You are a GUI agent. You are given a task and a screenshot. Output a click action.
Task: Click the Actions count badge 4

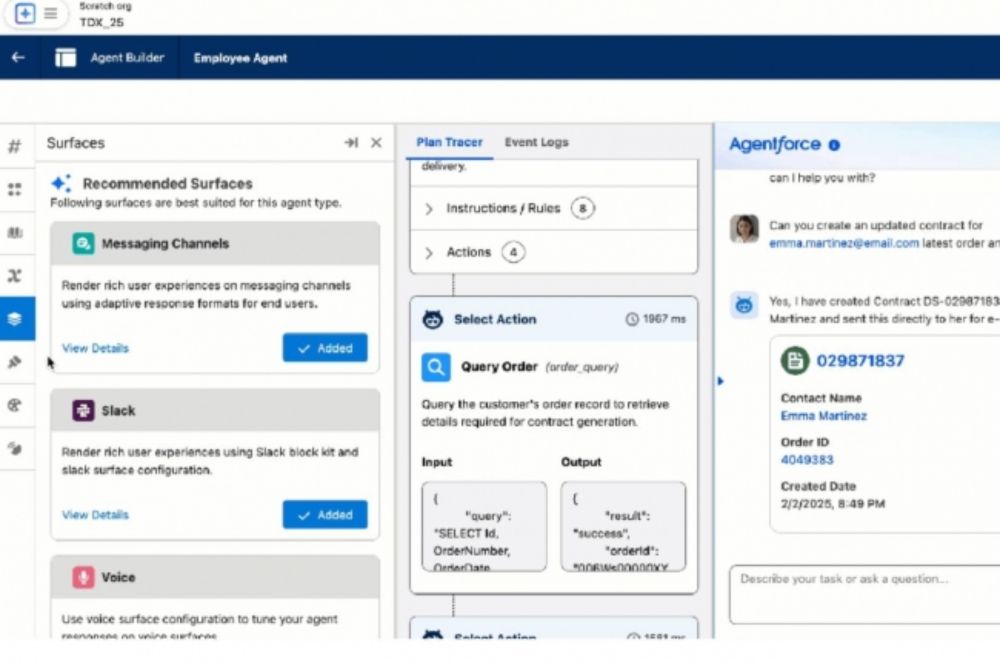click(513, 253)
